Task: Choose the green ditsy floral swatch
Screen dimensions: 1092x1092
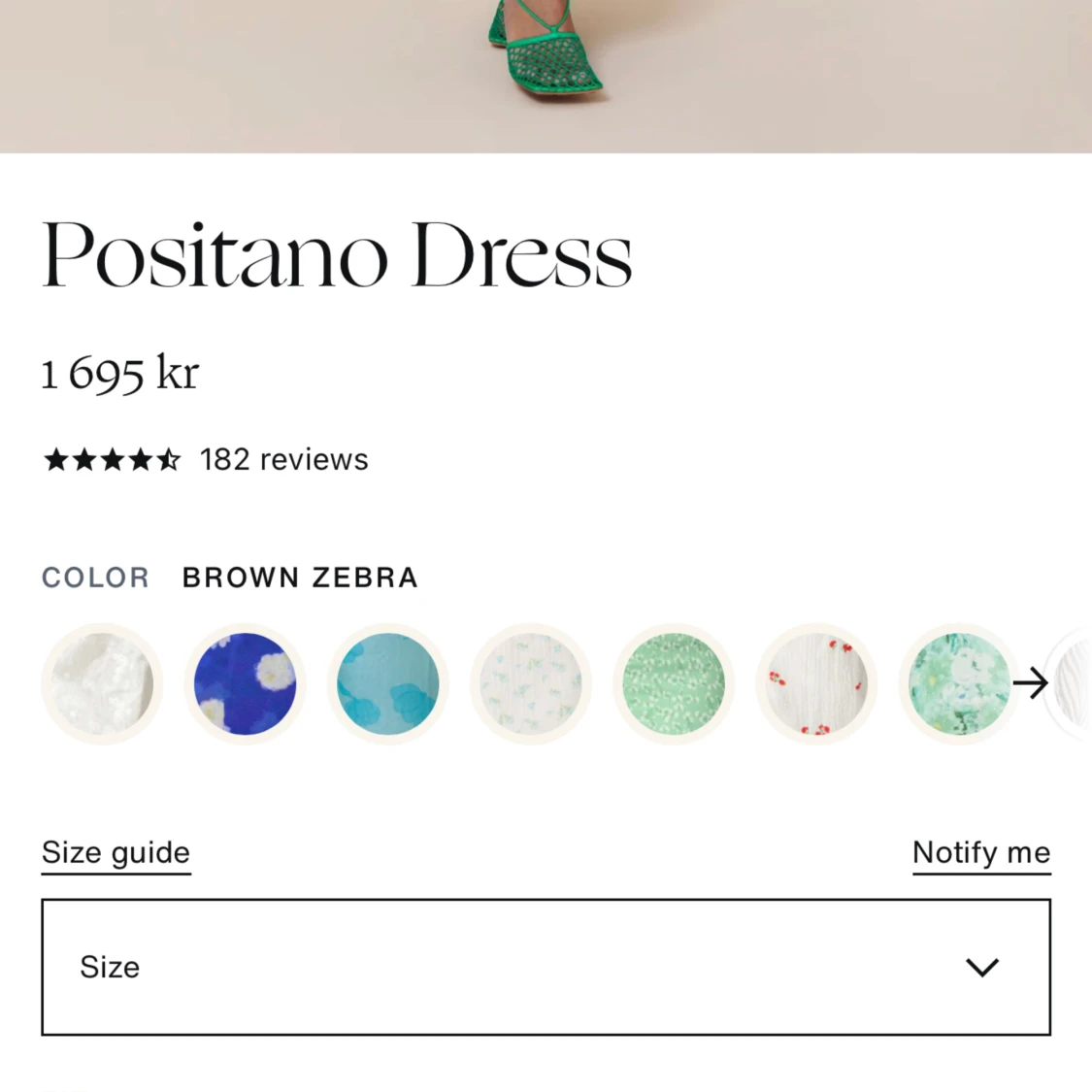Action: click(x=673, y=684)
